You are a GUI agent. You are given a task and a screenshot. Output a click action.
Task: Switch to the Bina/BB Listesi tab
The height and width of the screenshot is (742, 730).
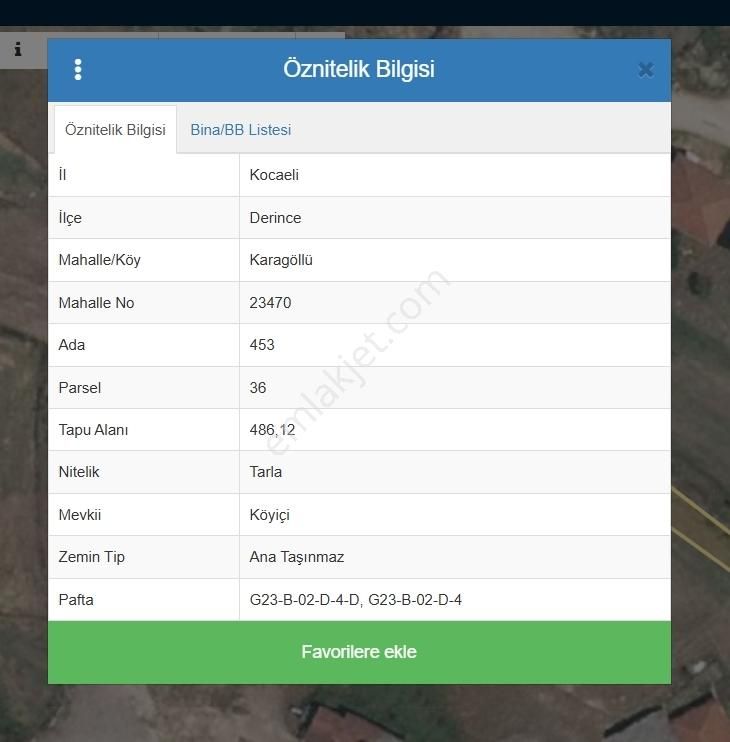coord(240,130)
